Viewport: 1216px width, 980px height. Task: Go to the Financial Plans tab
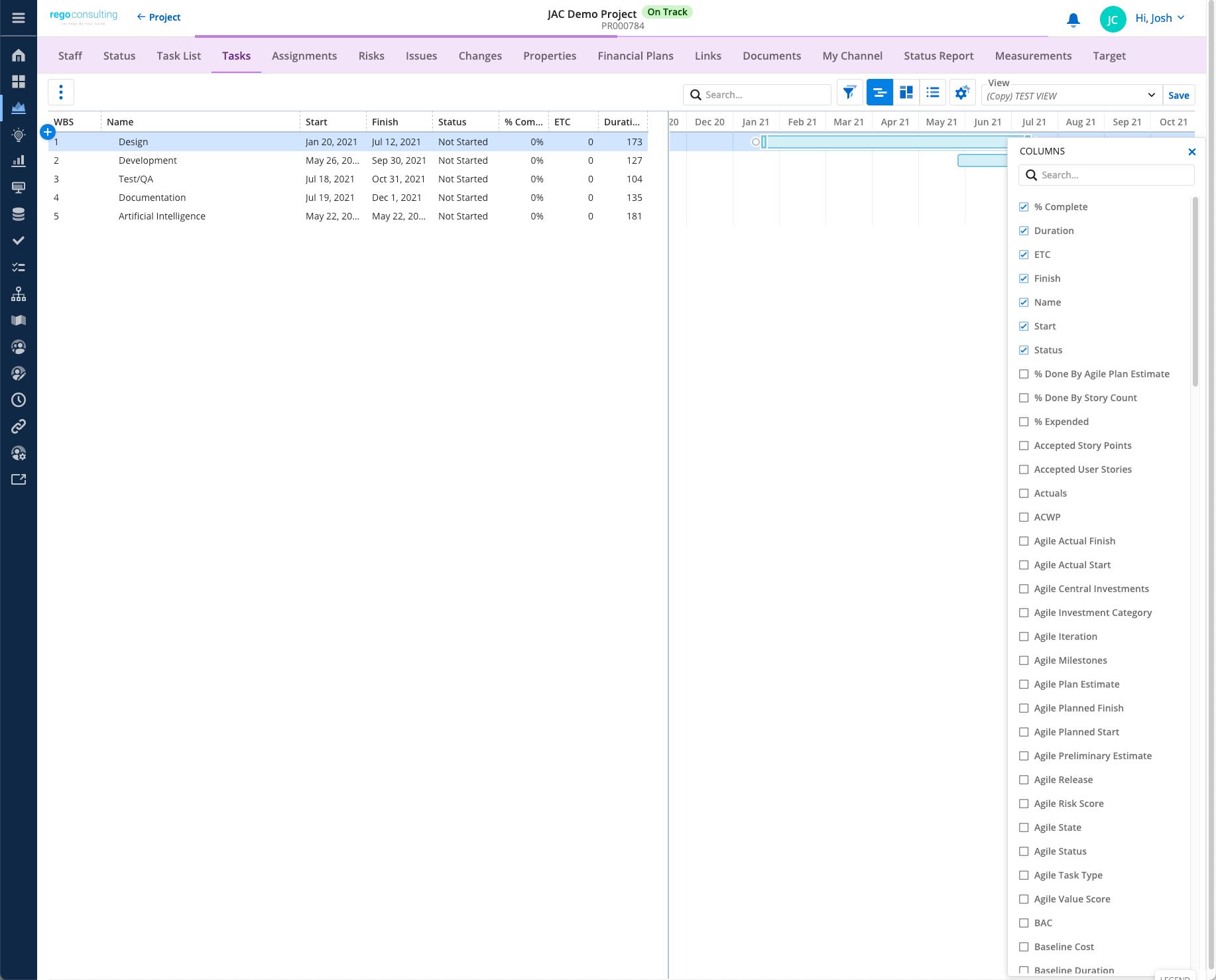coord(635,56)
